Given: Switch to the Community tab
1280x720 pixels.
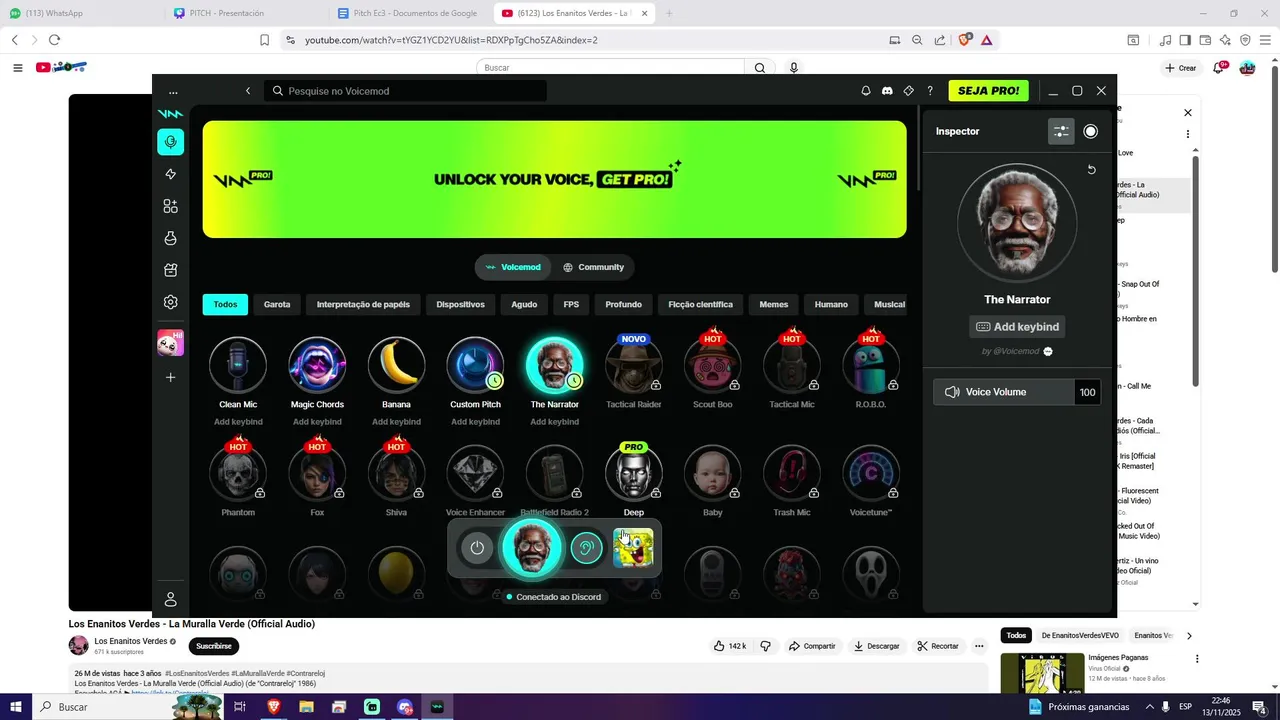Looking at the screenshot, I should pyautogui.click(x=593, y=267).
